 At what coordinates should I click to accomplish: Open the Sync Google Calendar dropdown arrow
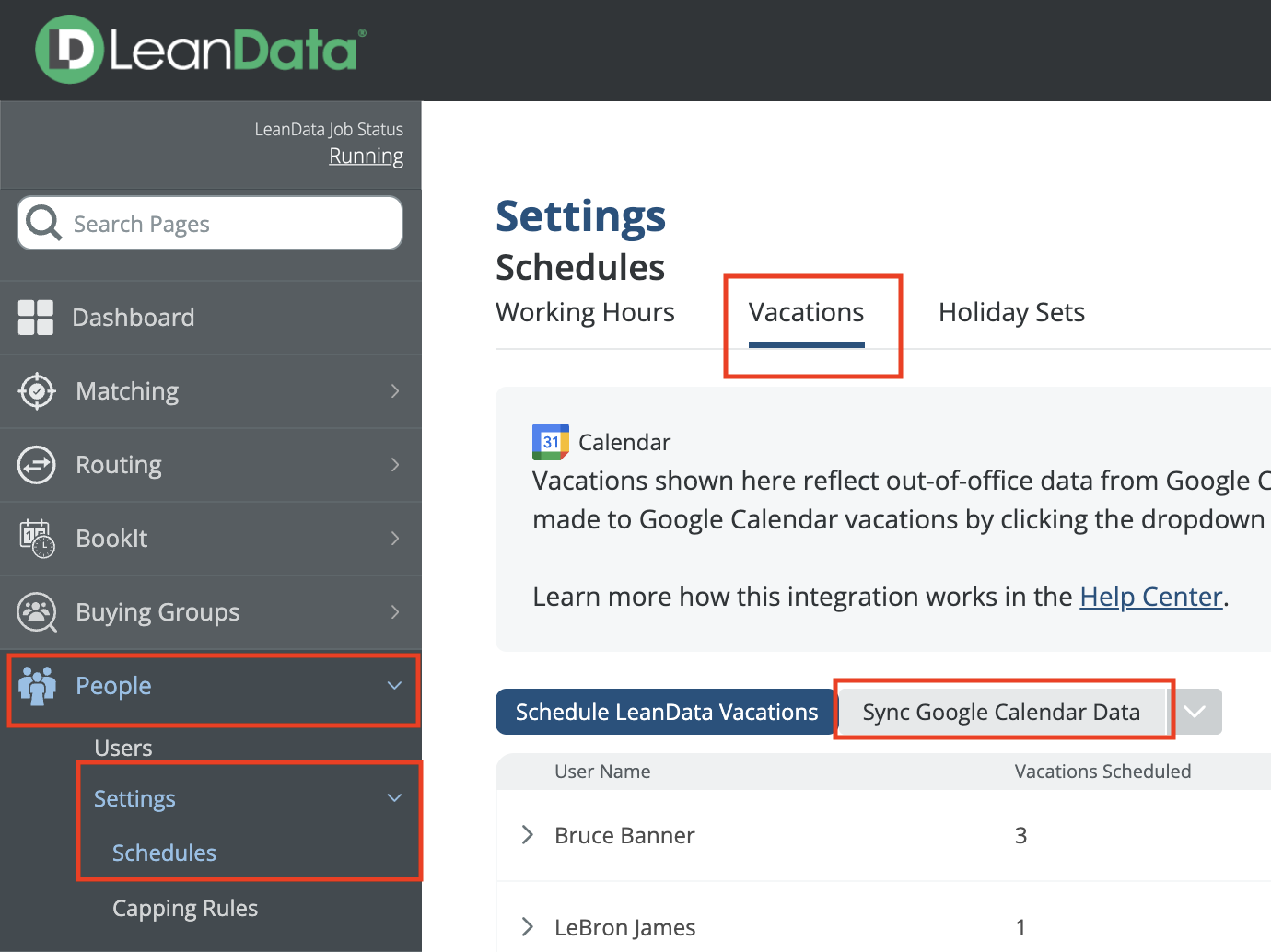pyautogui.click(x=1195, y=712)
